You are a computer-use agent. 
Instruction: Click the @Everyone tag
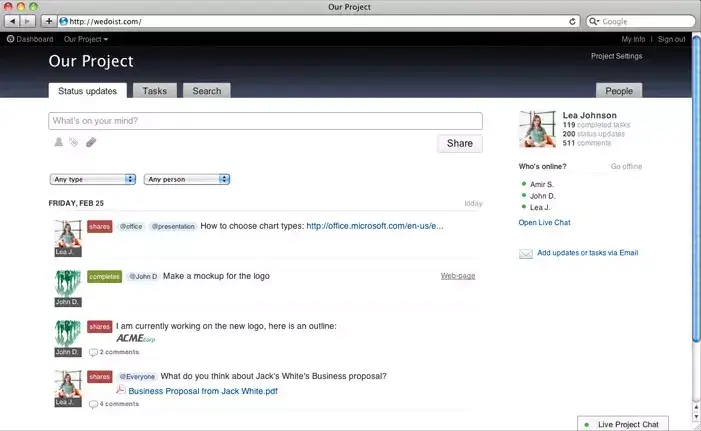click(x=137, y=376)
